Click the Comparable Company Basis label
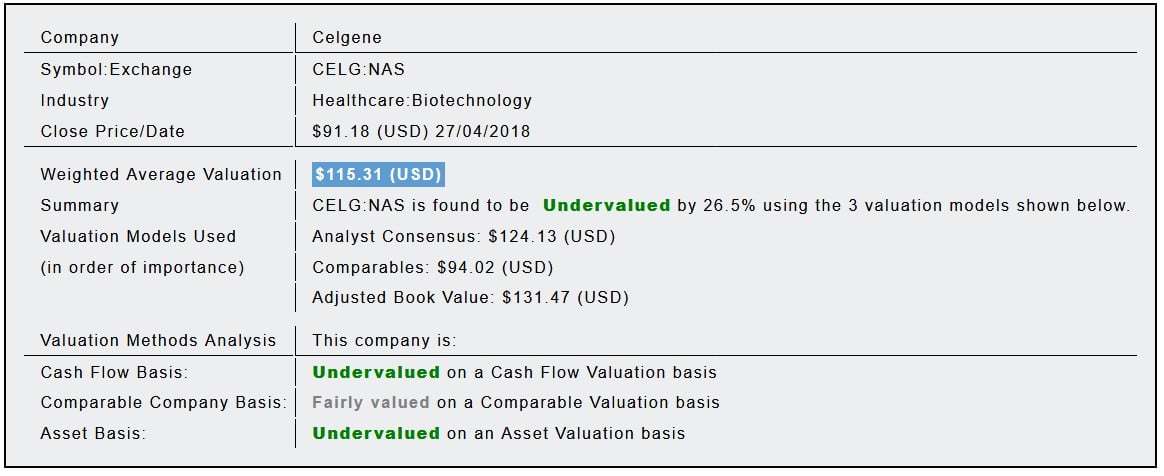The image size is (1164, 476). 163,403
